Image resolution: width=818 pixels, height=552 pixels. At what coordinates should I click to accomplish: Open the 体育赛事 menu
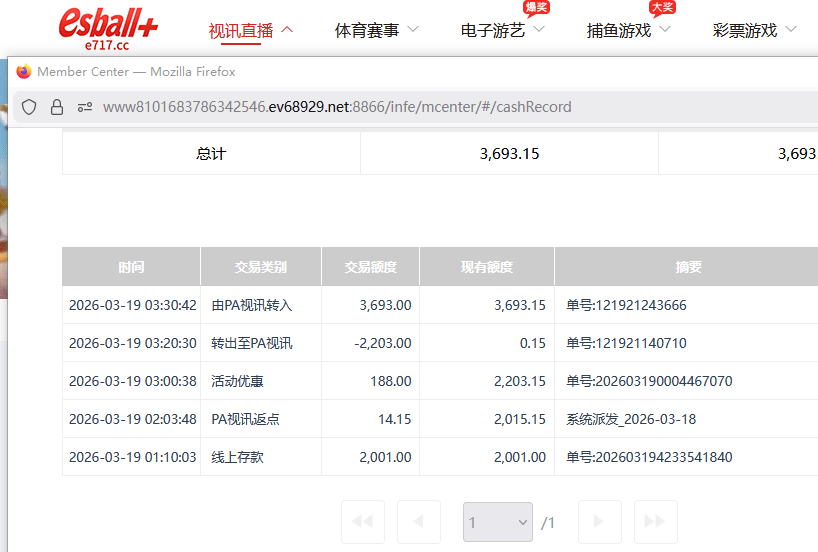click(x=376, y=30)
